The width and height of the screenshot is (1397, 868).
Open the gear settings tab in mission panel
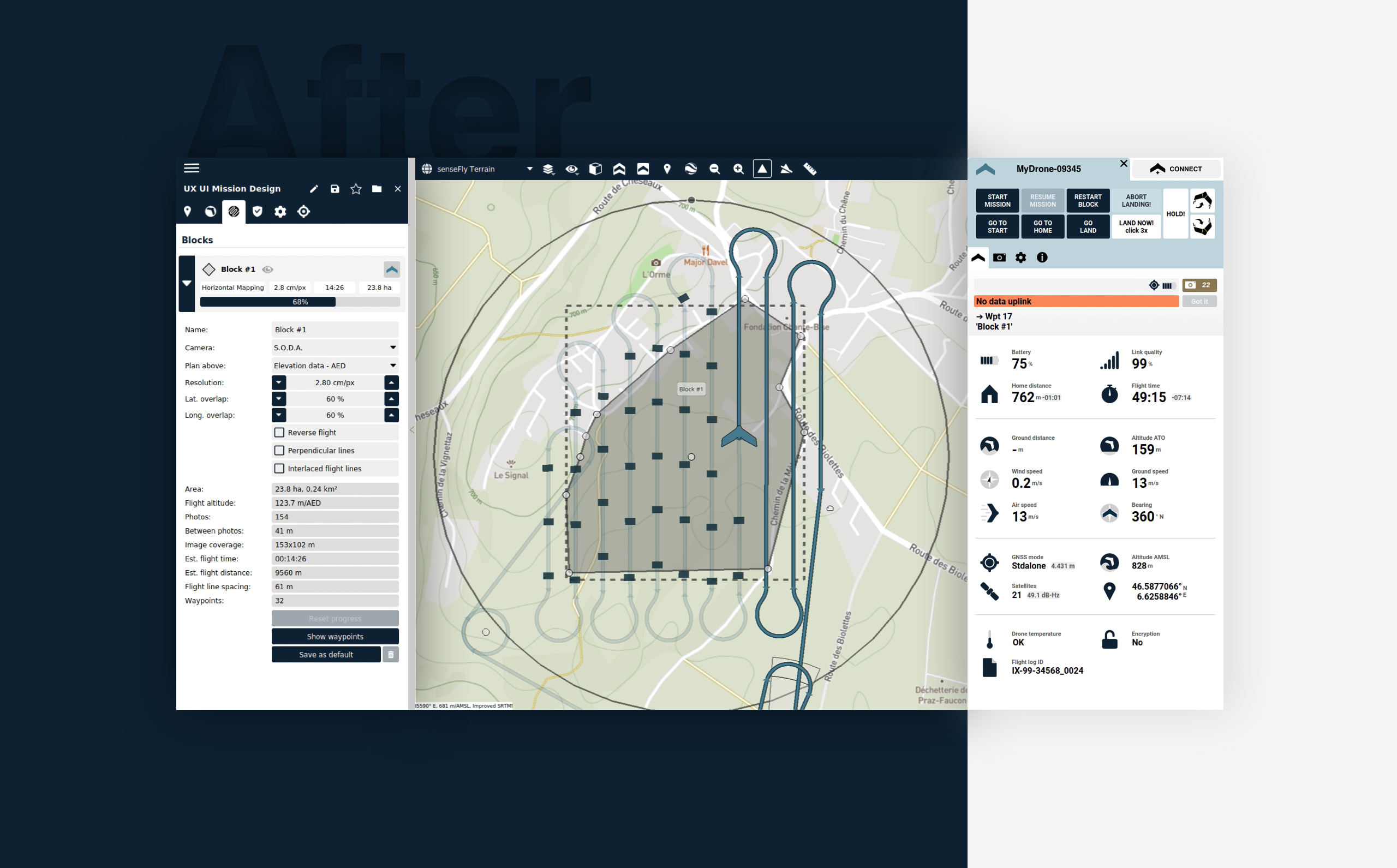pos(280,211)
